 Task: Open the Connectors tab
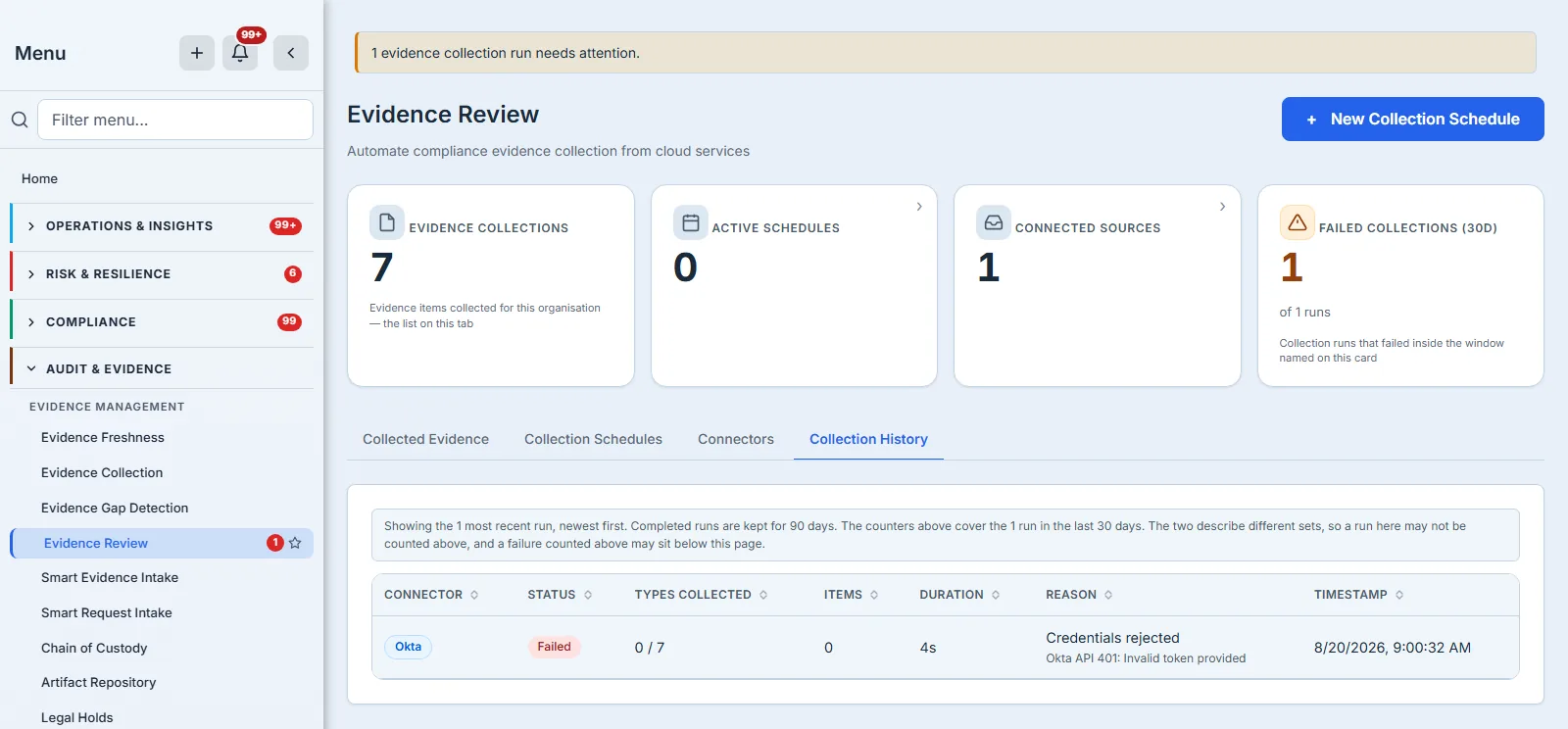pyautogui.click(x=736, y=439)
